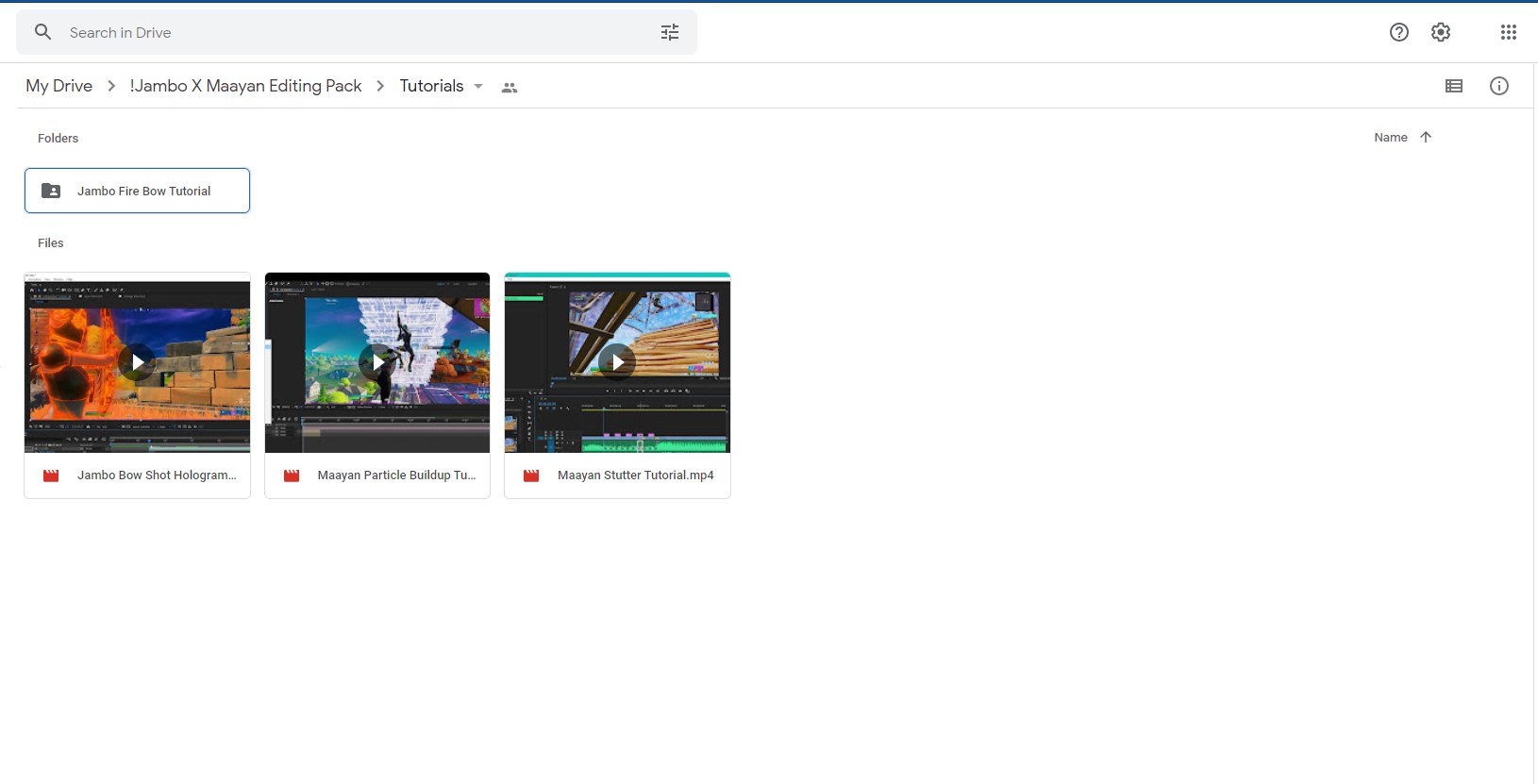Play the Maayan Stutter Tutorial video preview
This screenshot has width=1538, height=784.
pyautogui.click(x=617, y=361)
